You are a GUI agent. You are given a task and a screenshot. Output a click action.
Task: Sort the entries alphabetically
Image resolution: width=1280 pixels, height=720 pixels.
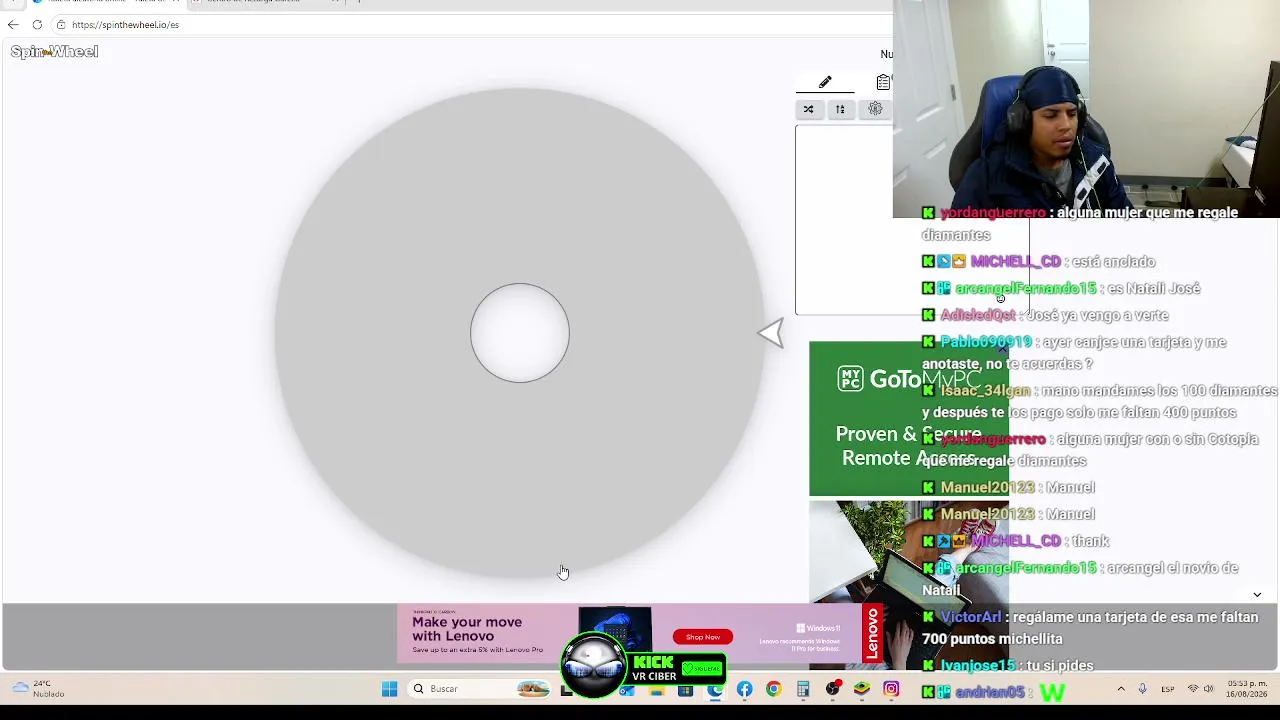tap(840, 109)
